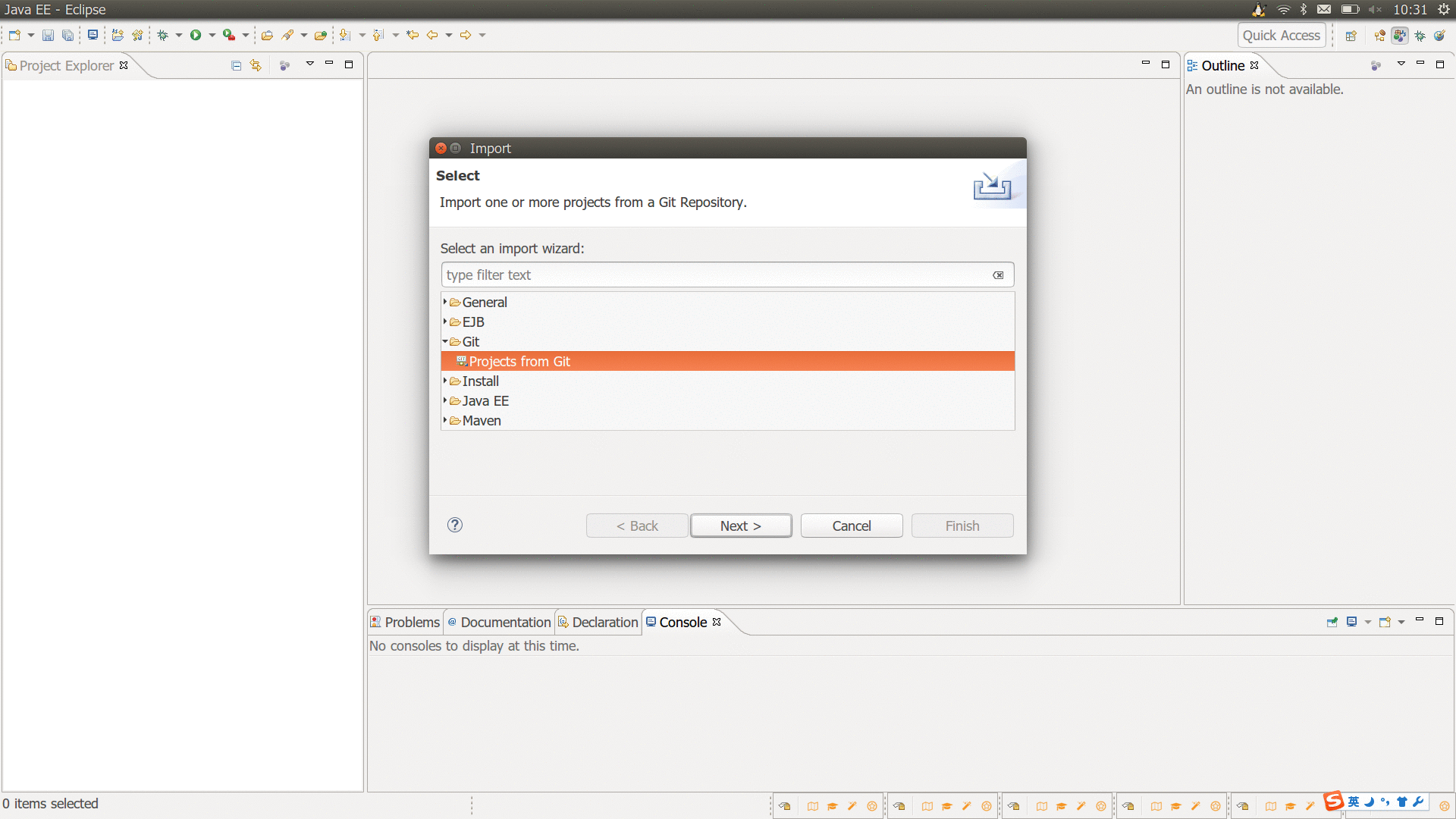This screenshot has width=1456, height=819.
Task: Click the Last Edit Location icon
Action: pyautogui.click(x=413, y=35)
